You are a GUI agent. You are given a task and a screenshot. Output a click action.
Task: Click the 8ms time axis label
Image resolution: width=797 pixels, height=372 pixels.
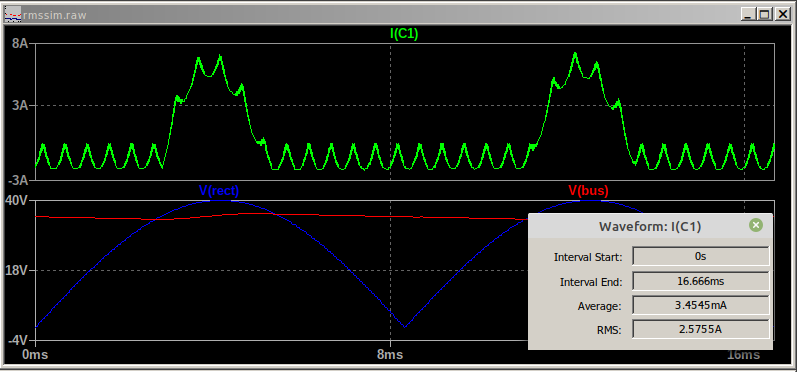click(390, 354)
